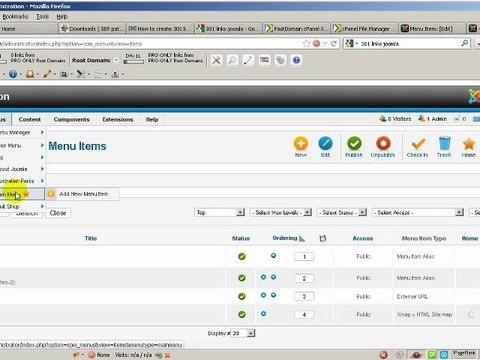This screenshot has width=480, height=360.
Task: Toggle published status of External URL row
Action: (x=242, y=296)
